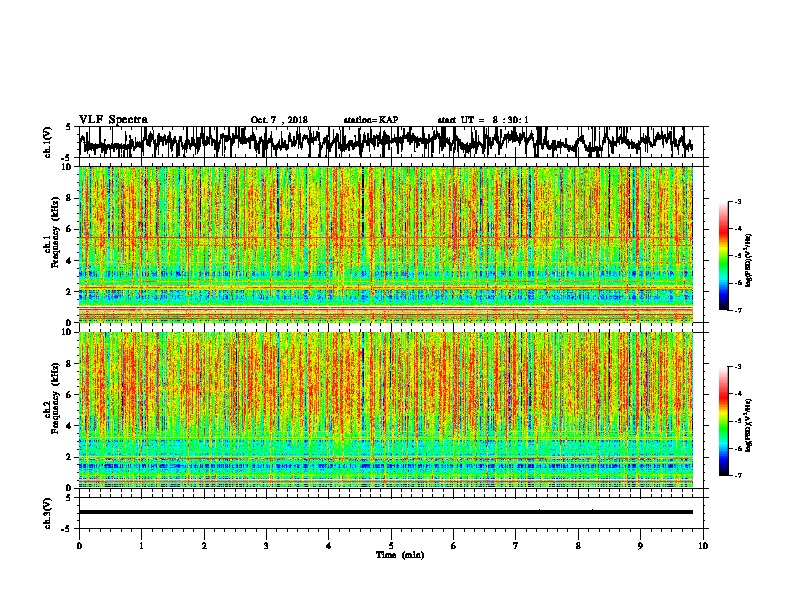Click the "VLF Spectra" plot title

point(113,120)
